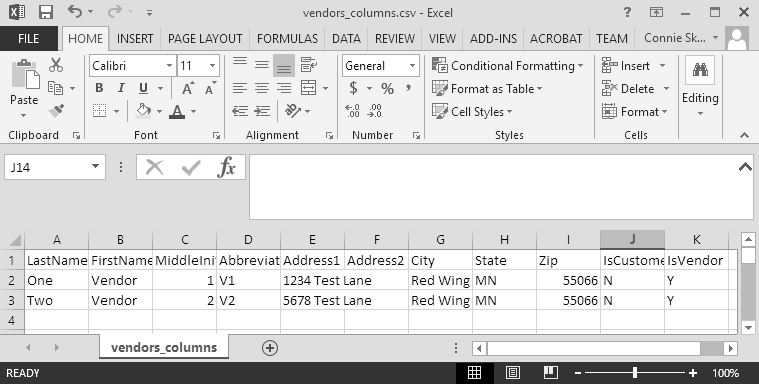Decrease font size with smaller A icon
This screenshot has width=759, height=384.
click(x=211, y=89)
